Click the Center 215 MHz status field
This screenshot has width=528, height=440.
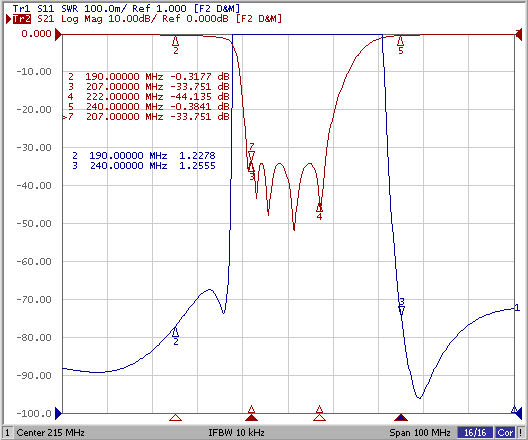[x=51, y=432]
